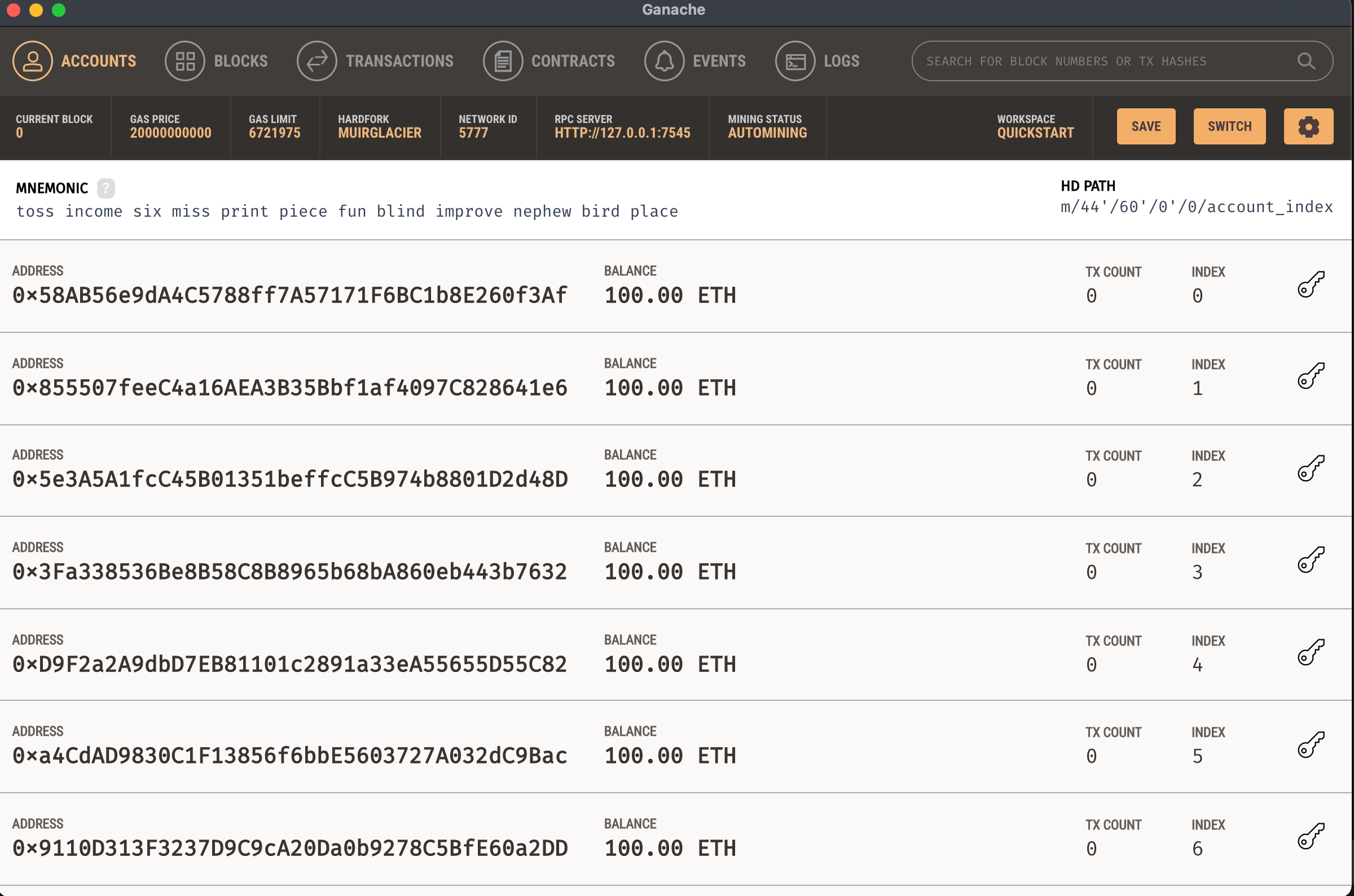1354x896 pixels.
Task: Open settings with the gear icon
Action: pyautogui.click(x=1308, y=126)
